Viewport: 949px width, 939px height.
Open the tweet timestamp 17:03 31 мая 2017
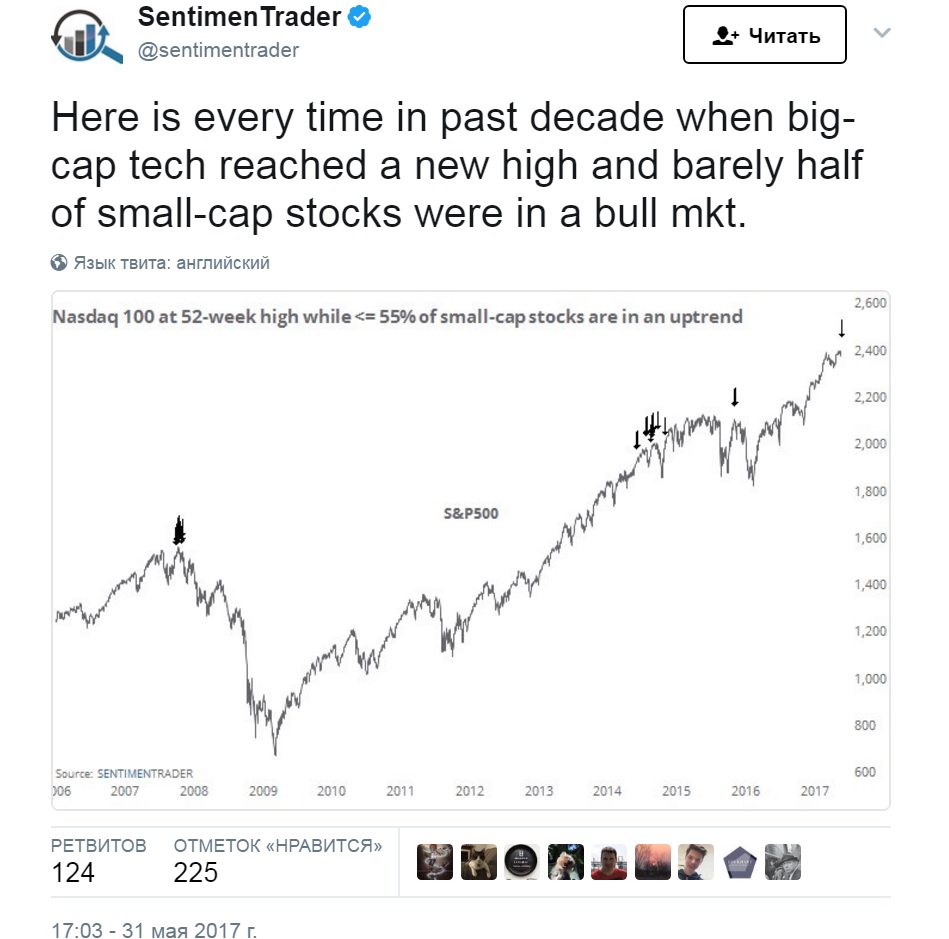click(x=154, y=929)
